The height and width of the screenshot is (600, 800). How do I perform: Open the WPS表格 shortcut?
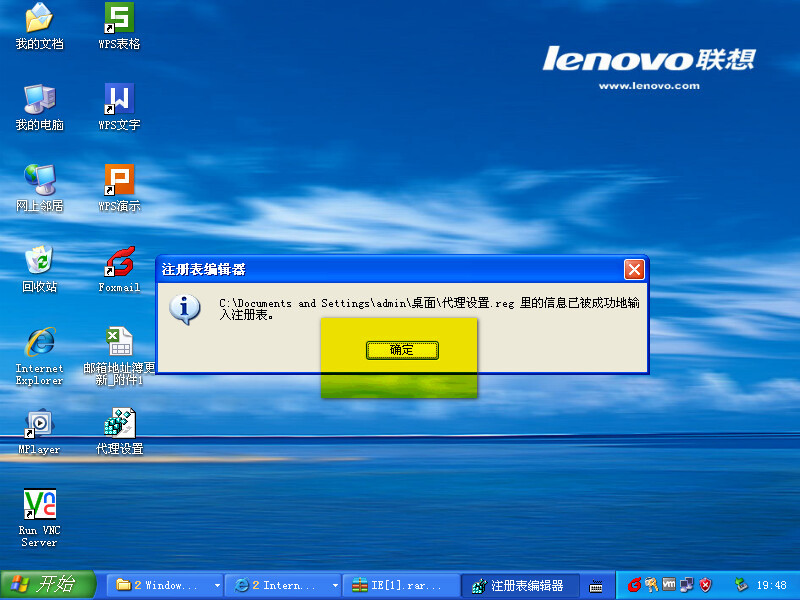click(119, 18)
